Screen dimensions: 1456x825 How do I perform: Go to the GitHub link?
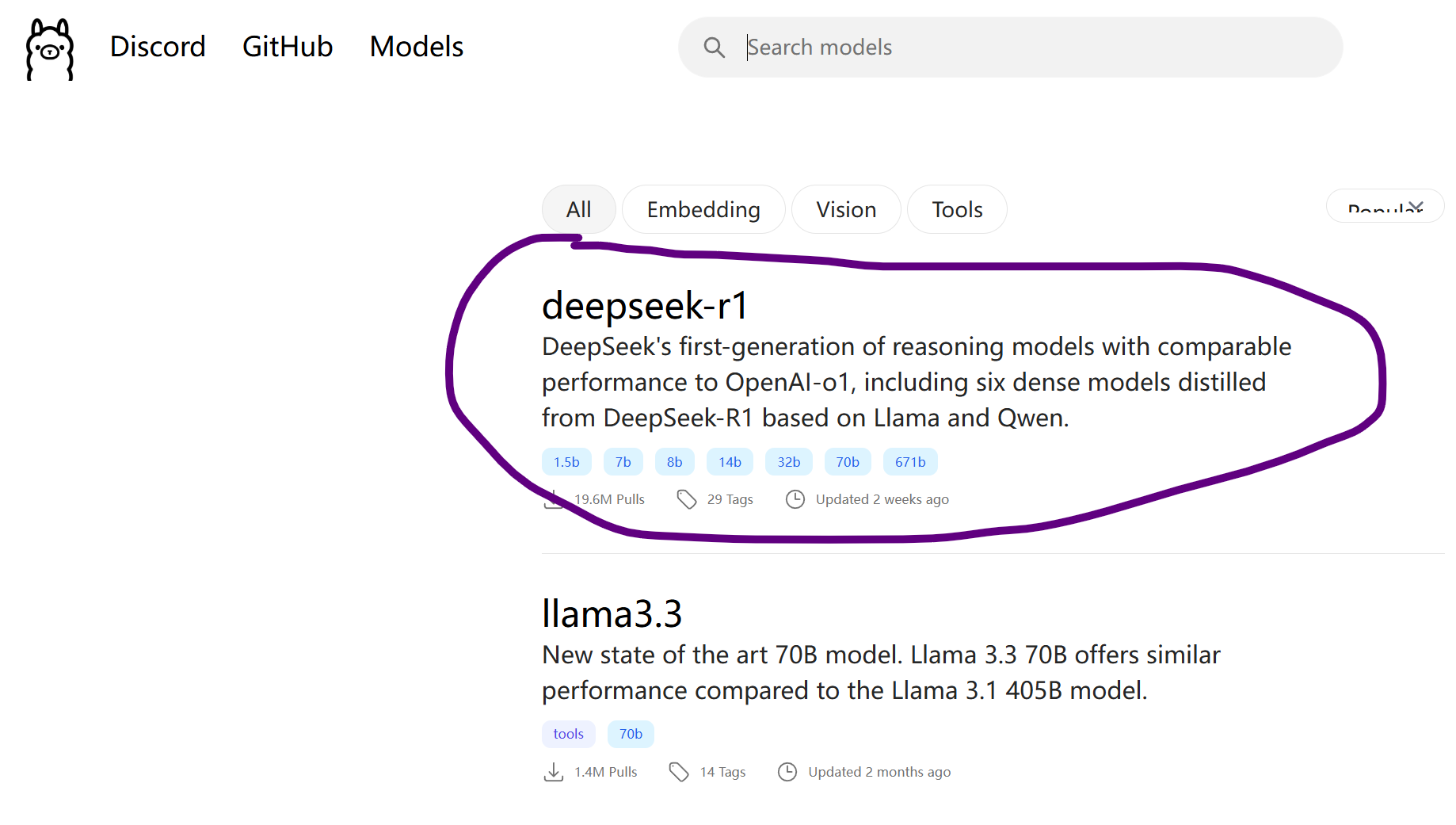(x=287, y=47)
